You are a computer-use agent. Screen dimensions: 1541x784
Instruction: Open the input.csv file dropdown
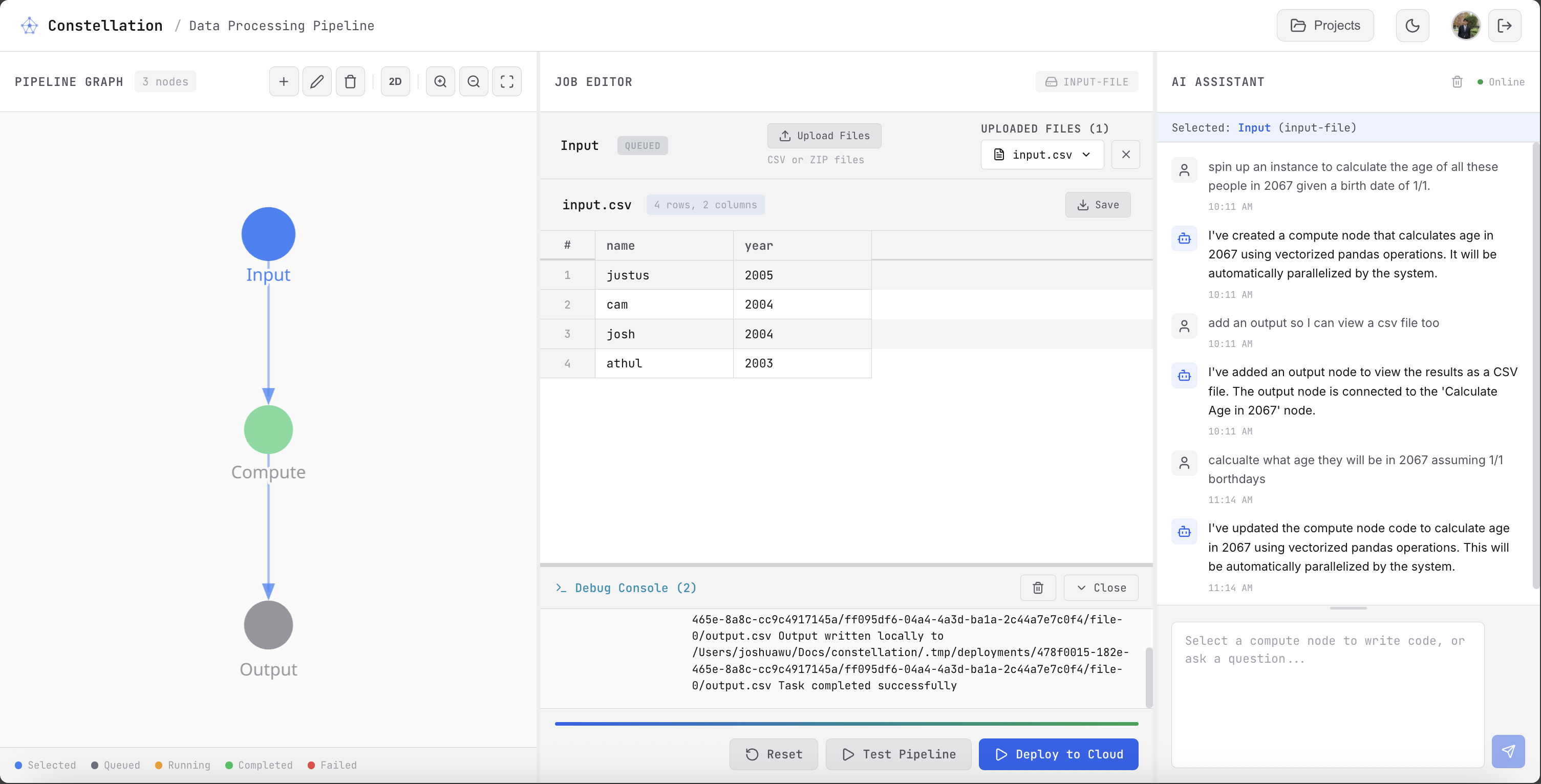(1042, 155)
